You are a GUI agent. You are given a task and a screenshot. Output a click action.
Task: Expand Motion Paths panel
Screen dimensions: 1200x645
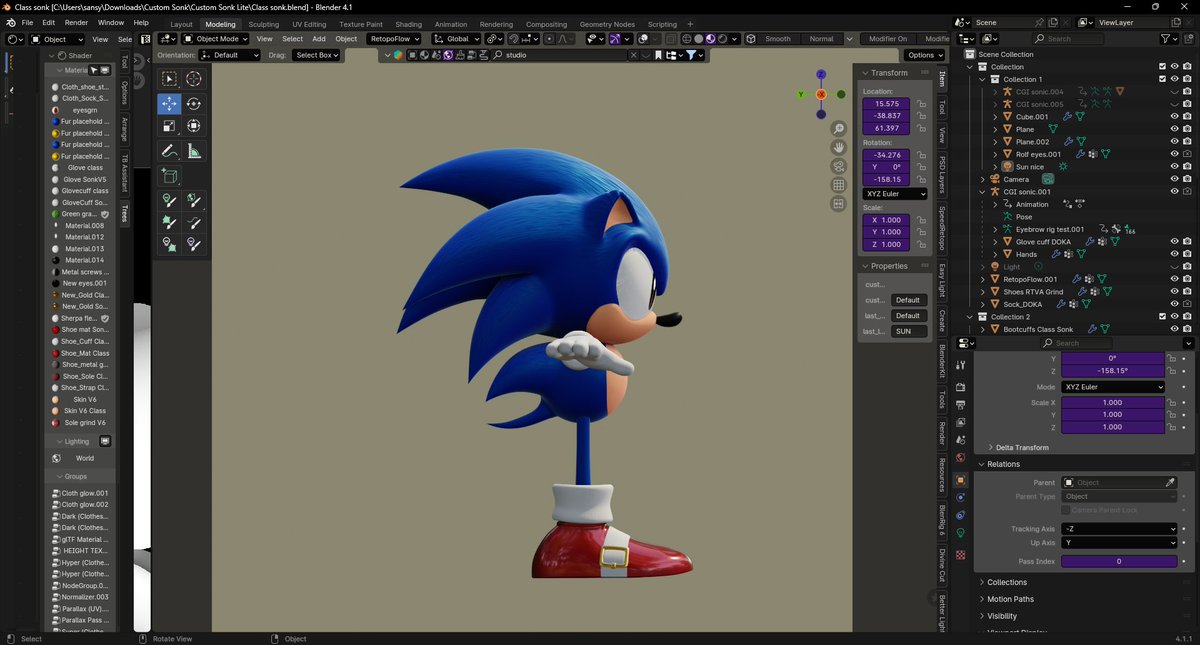click(1010, 599)
